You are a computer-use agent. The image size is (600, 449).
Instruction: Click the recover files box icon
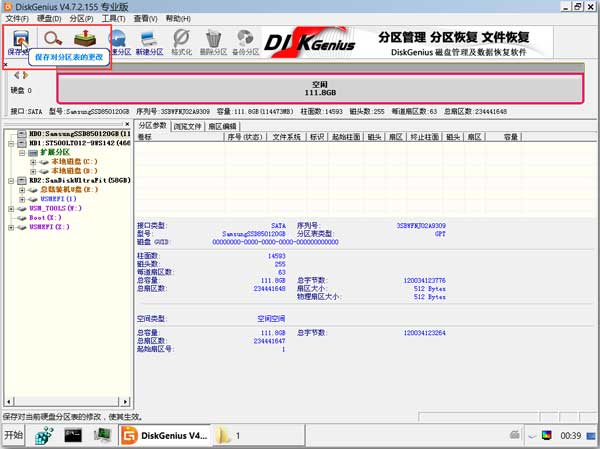pyautogui.click(x=85, y=38)
